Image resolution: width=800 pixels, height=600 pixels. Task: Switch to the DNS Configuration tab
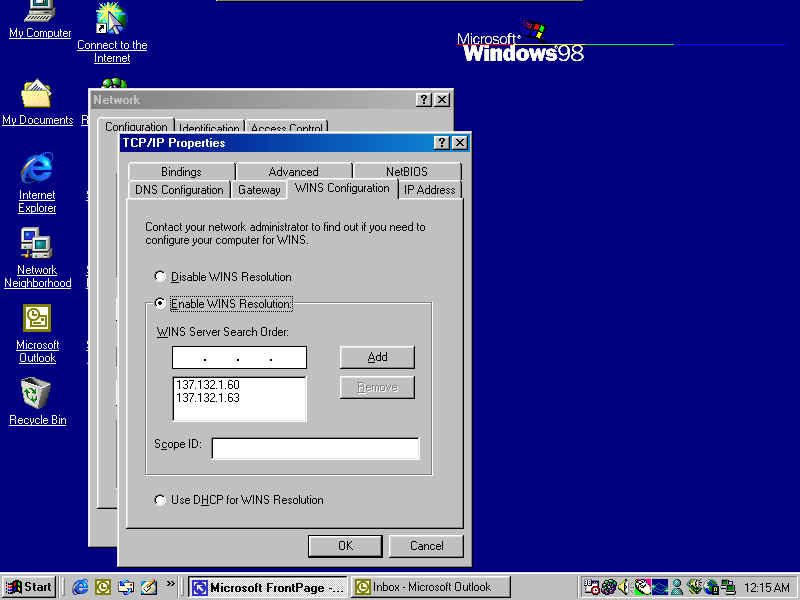click(x=179, y=190)
